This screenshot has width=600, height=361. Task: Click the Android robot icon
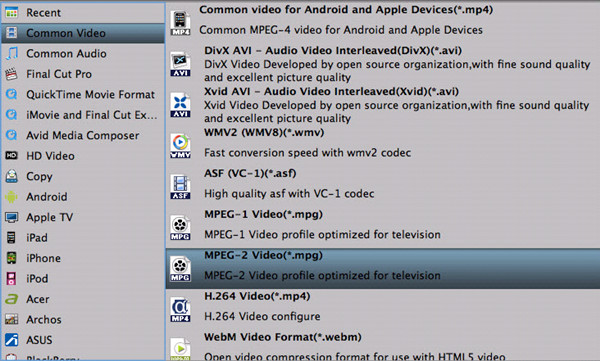point(11,197)
